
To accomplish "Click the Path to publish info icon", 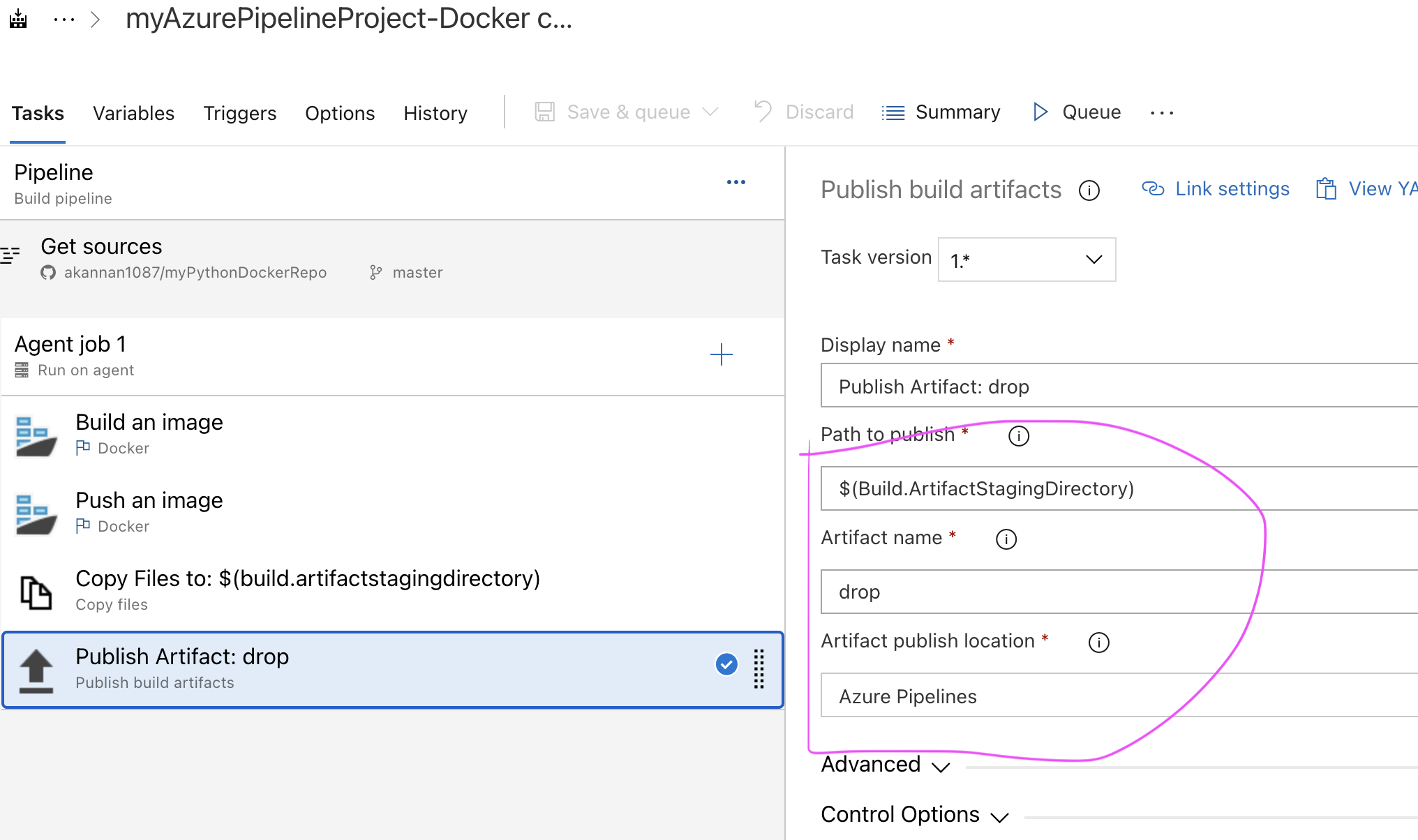I will coord(1018,436).
